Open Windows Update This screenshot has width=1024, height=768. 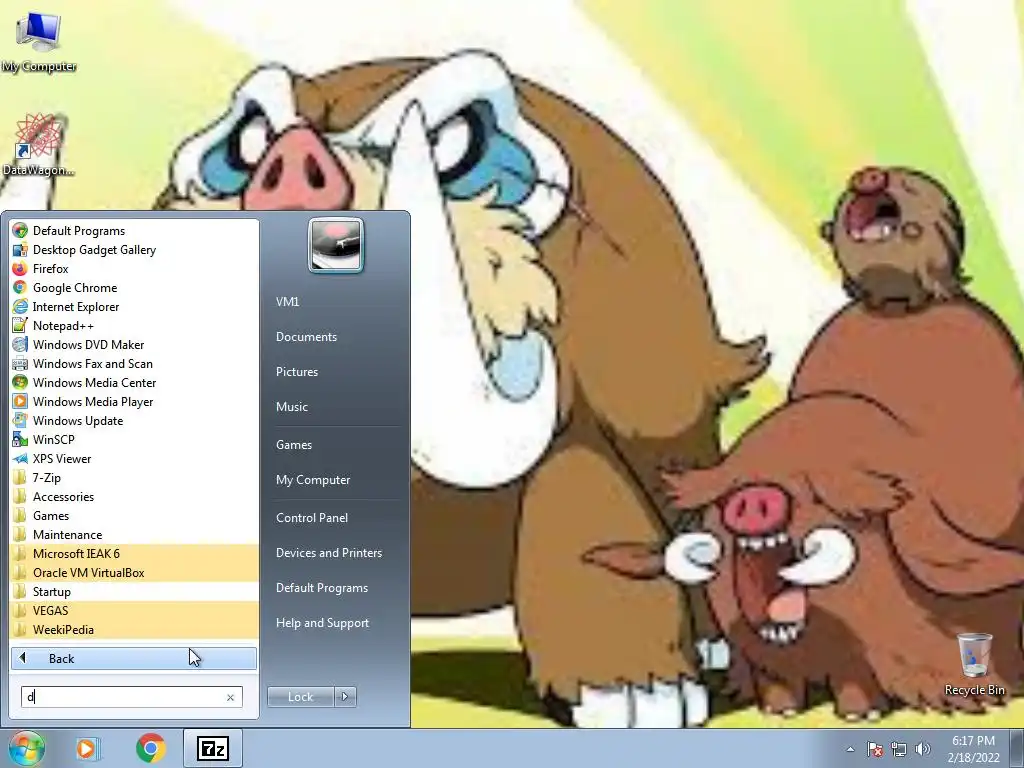pos(134,420)
